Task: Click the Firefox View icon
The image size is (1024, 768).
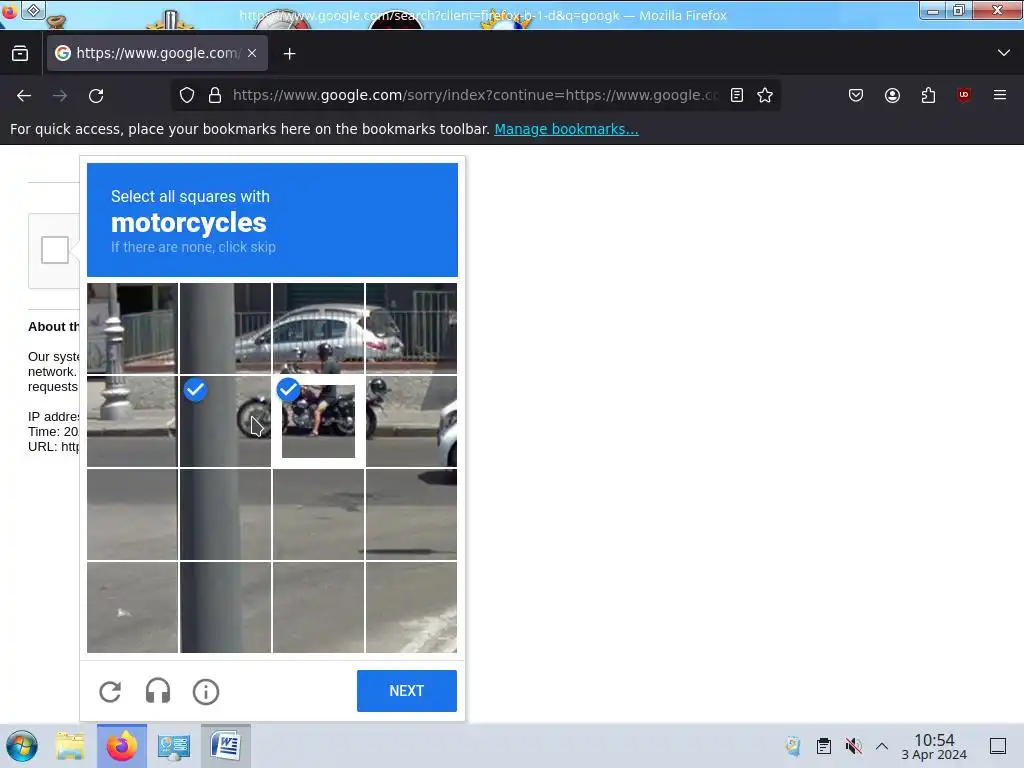Action: tap(20, 54)
